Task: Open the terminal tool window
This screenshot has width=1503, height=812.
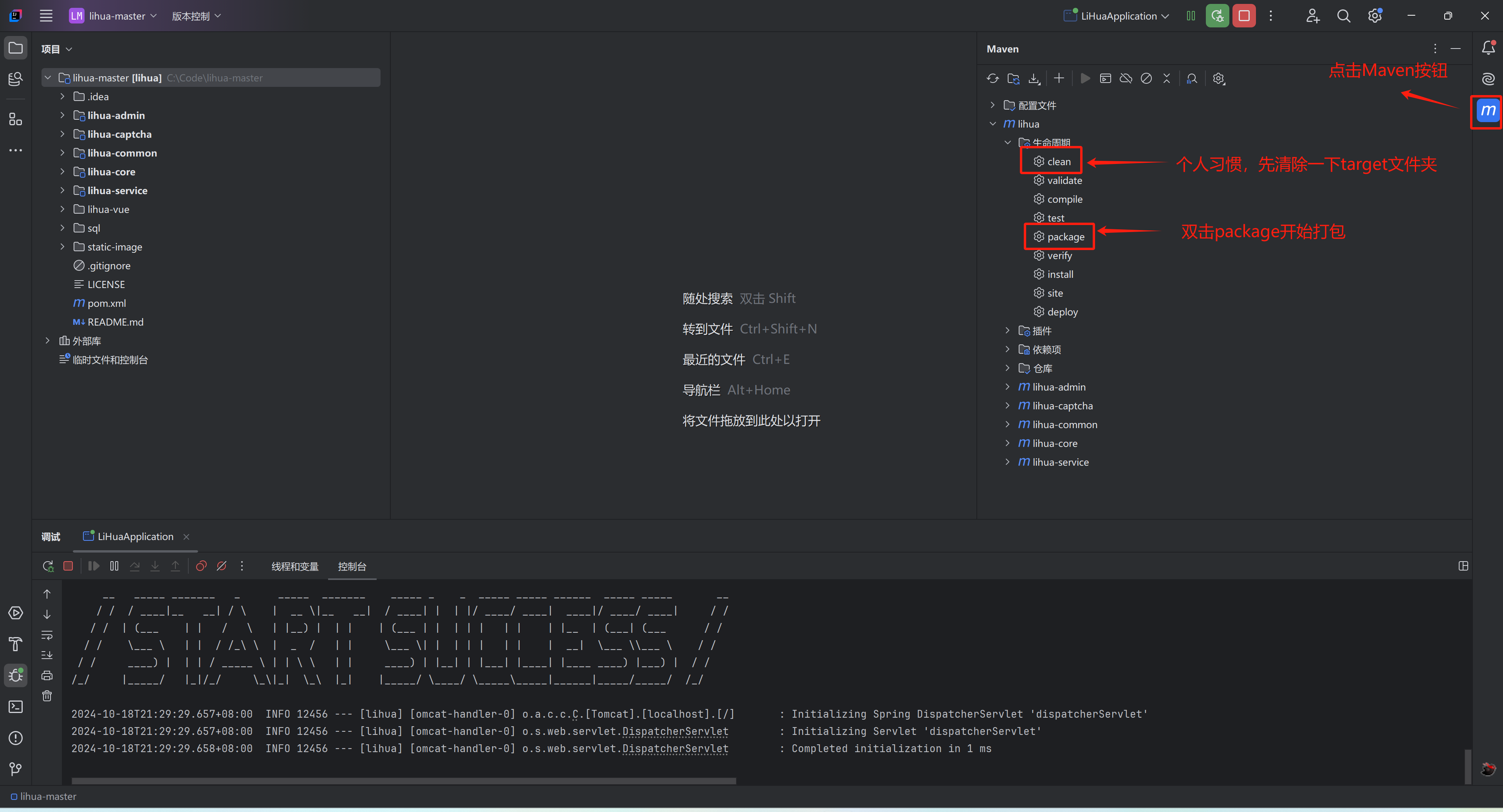Action: 16,706
